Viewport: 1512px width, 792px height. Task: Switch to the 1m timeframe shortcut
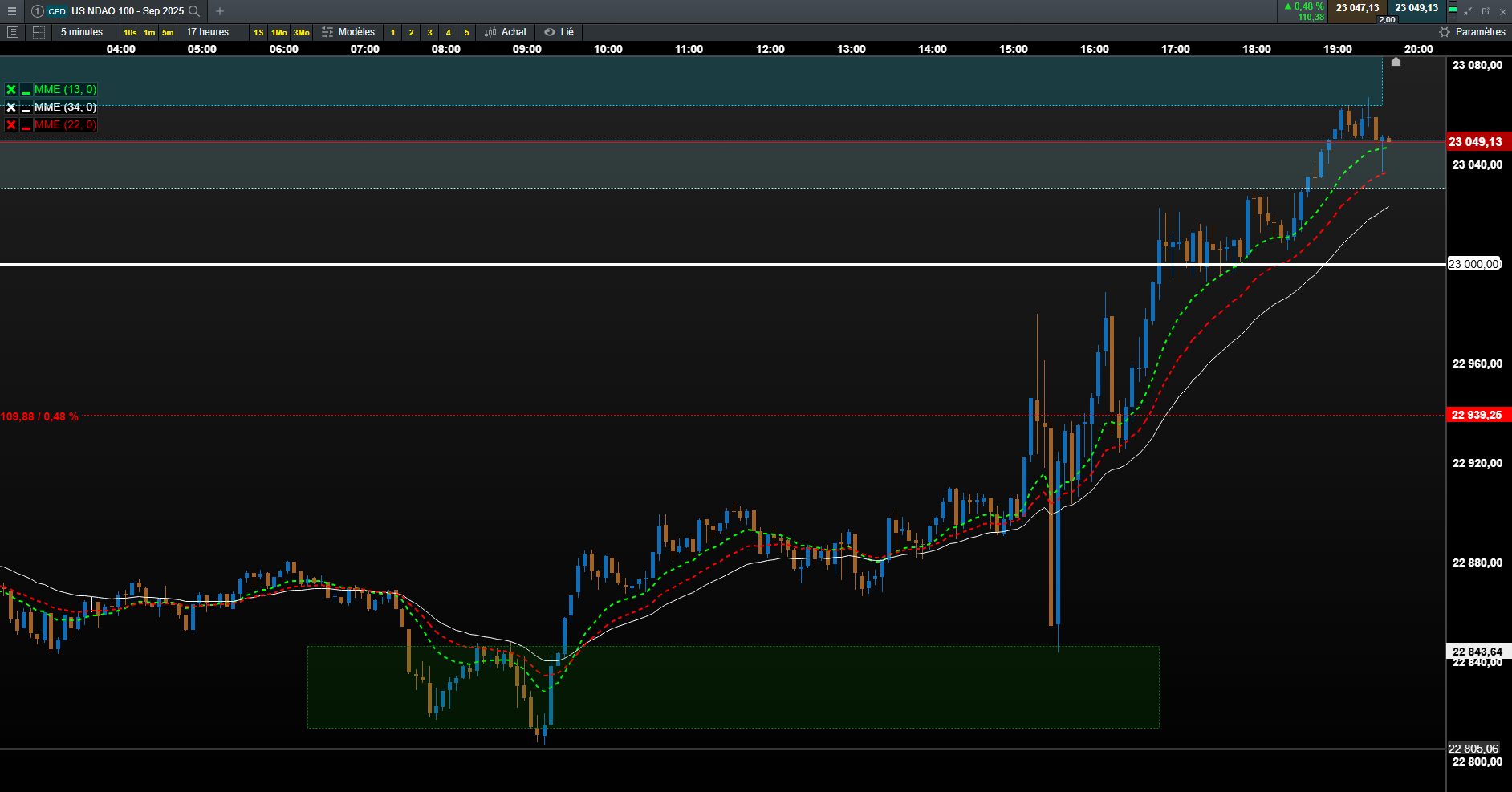[149, 33]
